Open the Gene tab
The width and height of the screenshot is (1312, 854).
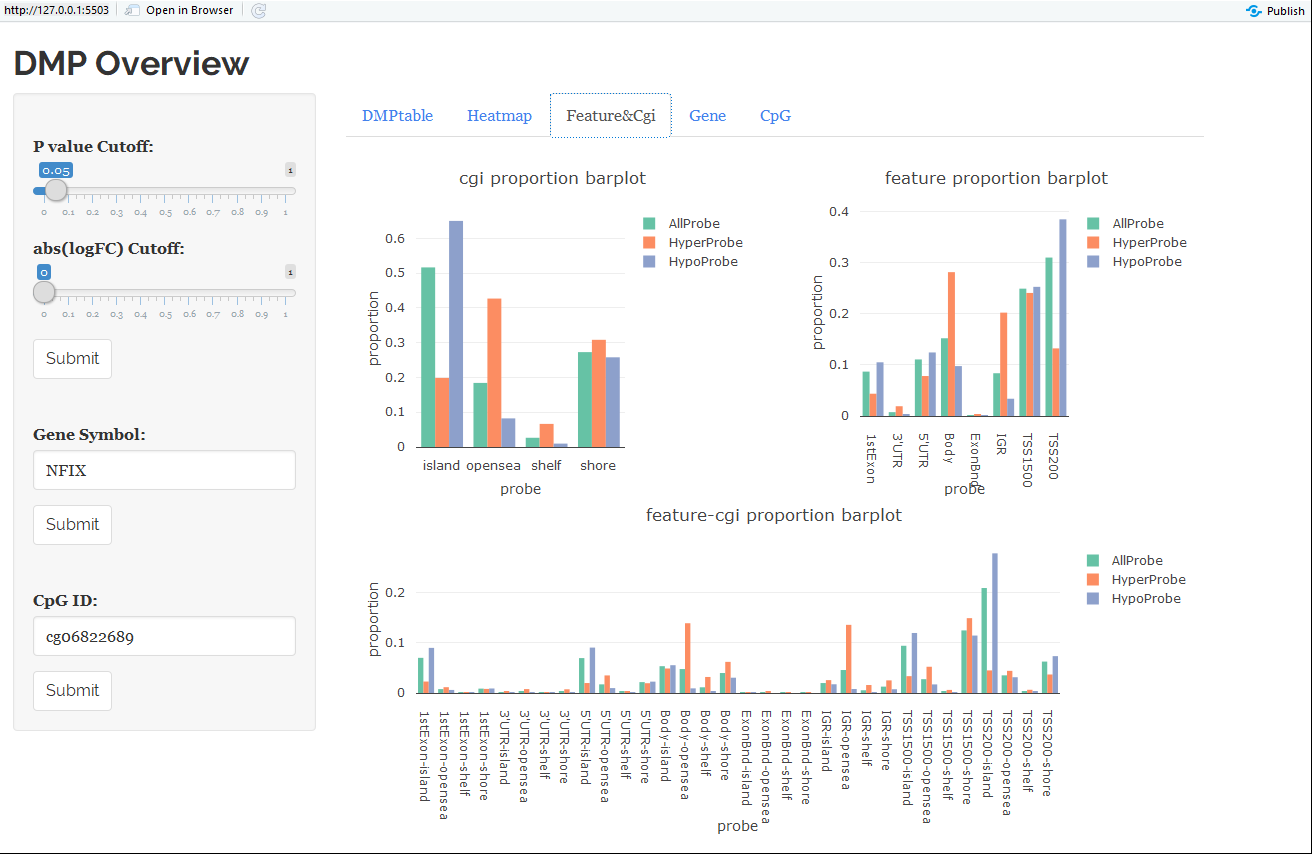click(707, 115)
